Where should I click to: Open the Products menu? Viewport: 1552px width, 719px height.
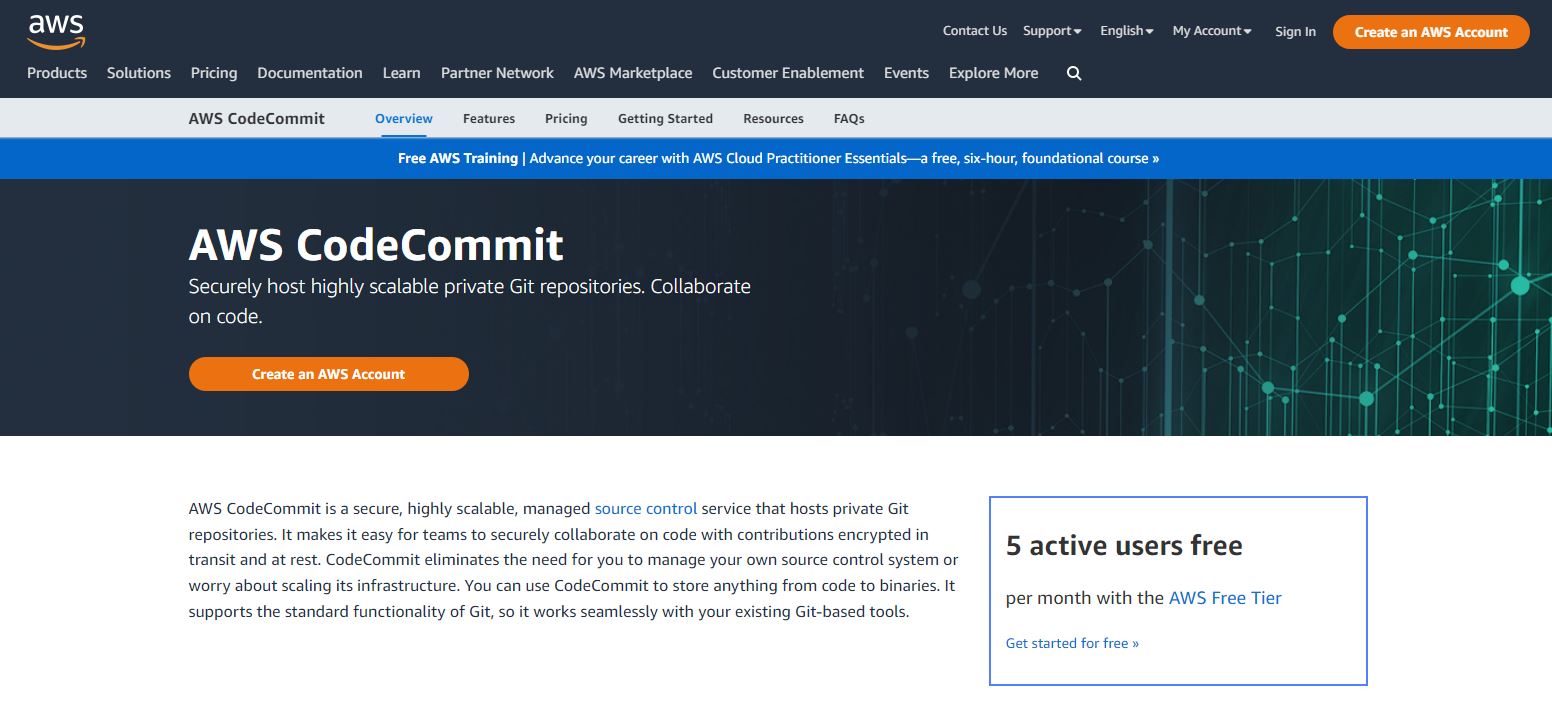click(x=57, y=73)
